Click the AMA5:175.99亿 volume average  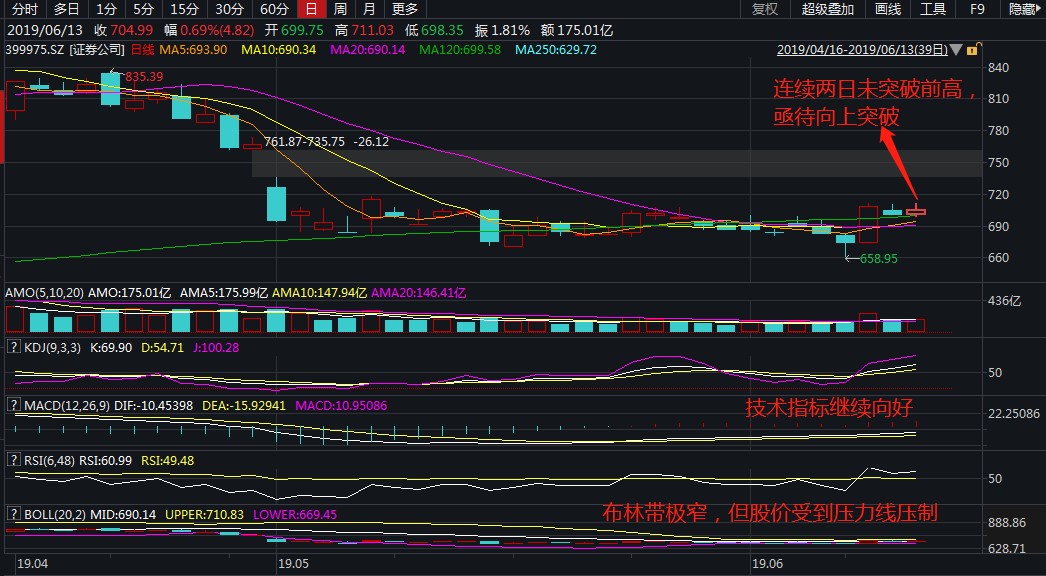click(224, 292)
